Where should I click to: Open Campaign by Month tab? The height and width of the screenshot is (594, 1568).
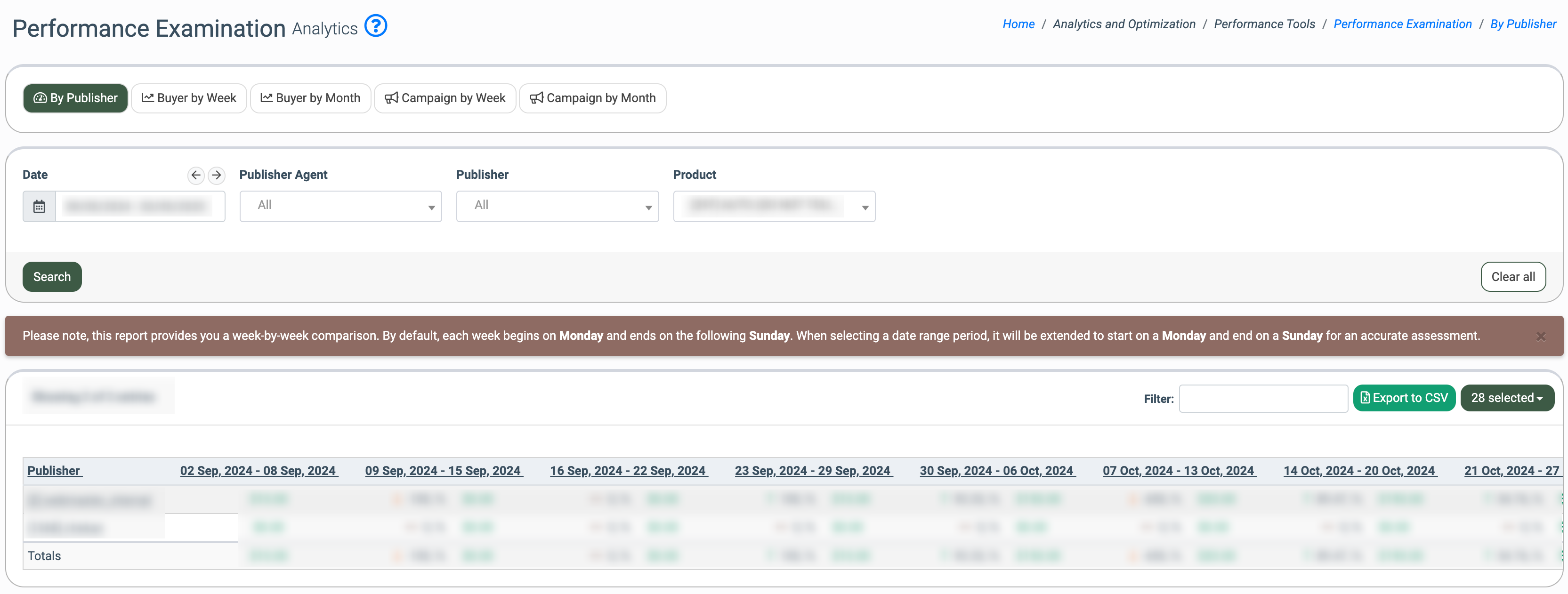[592, 98]
